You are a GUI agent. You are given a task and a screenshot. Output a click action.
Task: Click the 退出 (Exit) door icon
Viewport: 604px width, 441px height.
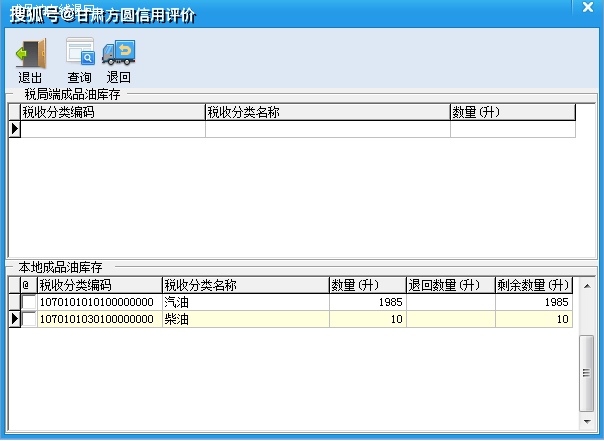(30, 55)
